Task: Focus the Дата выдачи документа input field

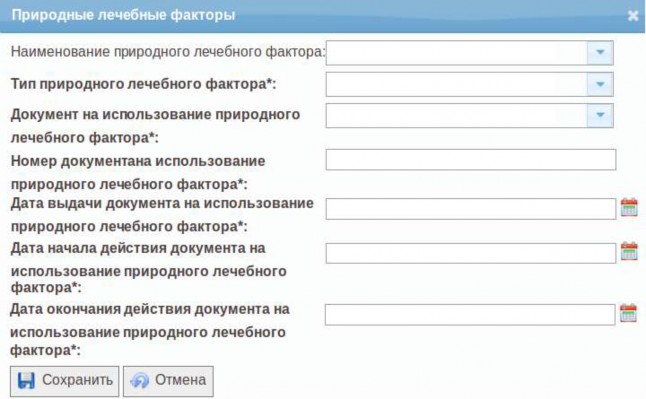Action: point(471,209)
